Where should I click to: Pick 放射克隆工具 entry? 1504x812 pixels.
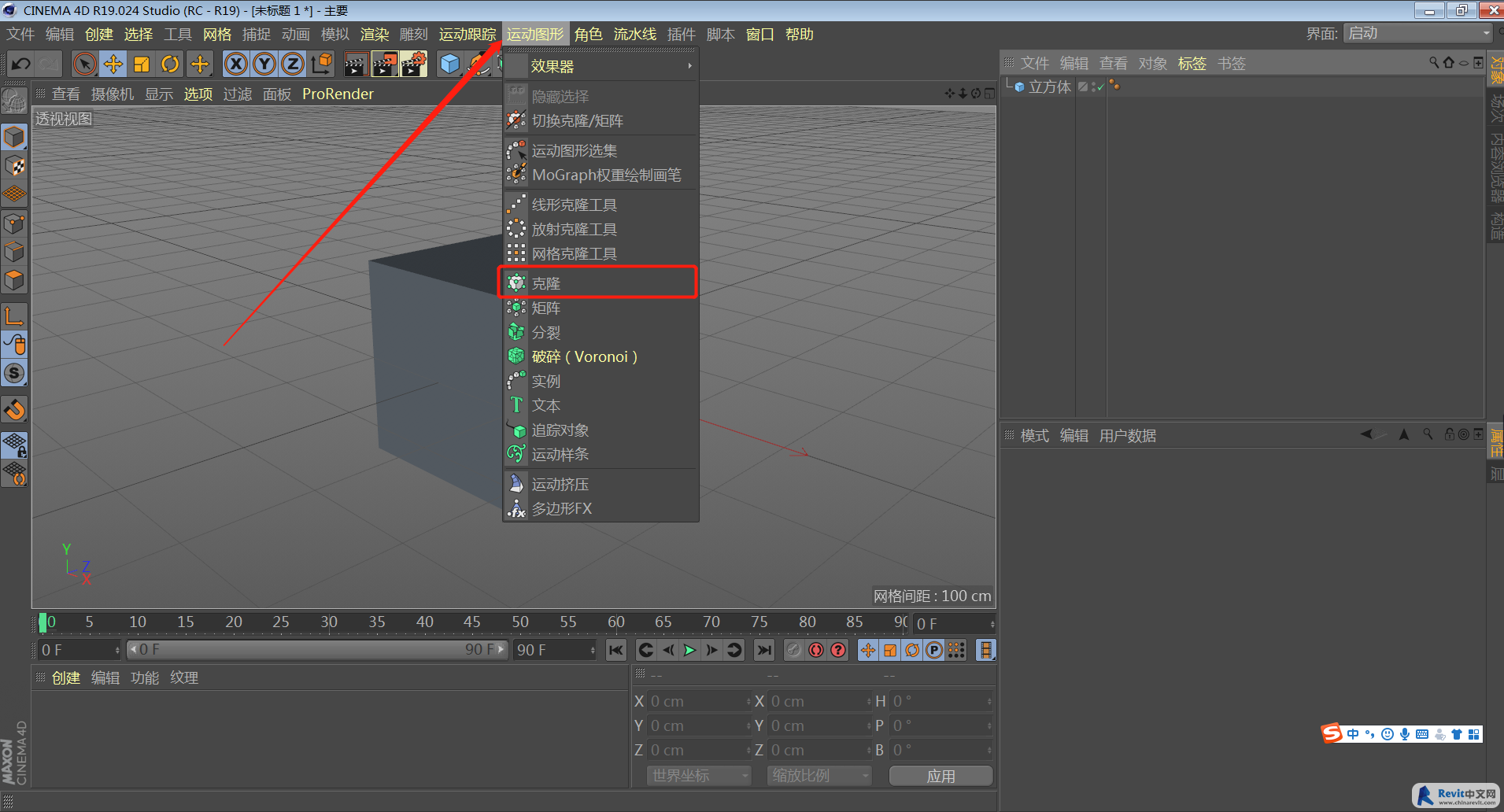(599, 229)
